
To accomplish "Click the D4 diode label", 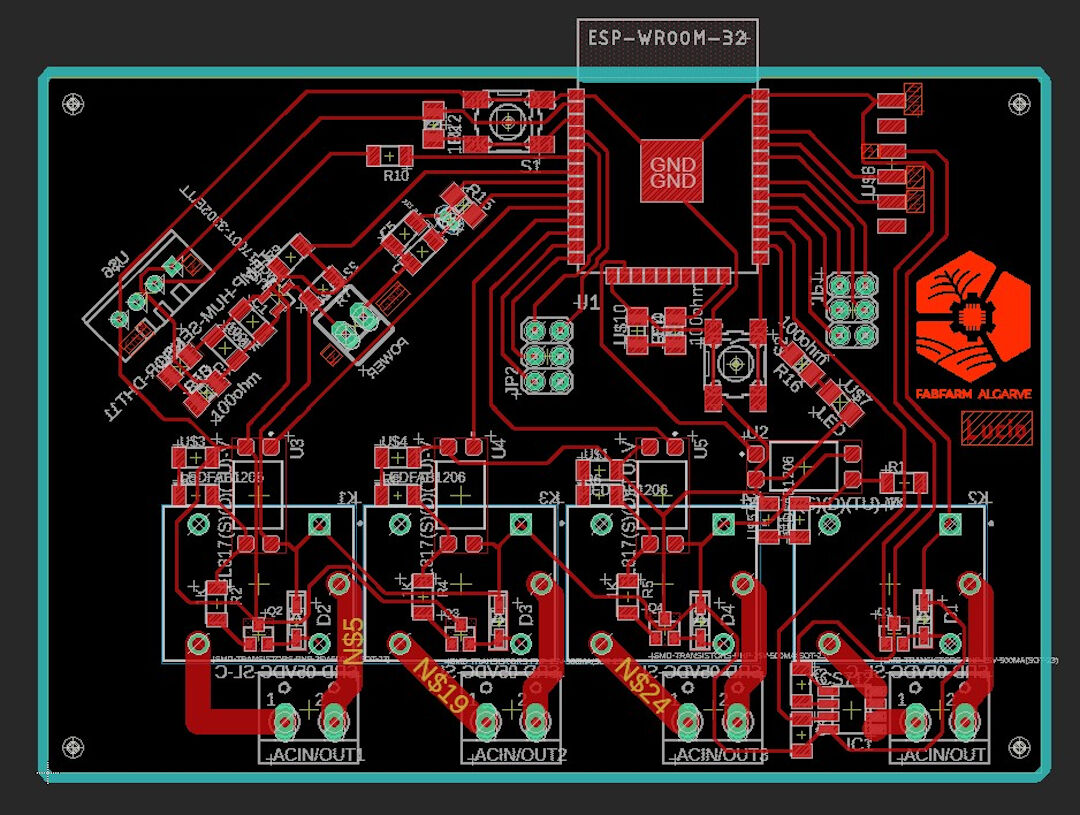I will point(727,614).
